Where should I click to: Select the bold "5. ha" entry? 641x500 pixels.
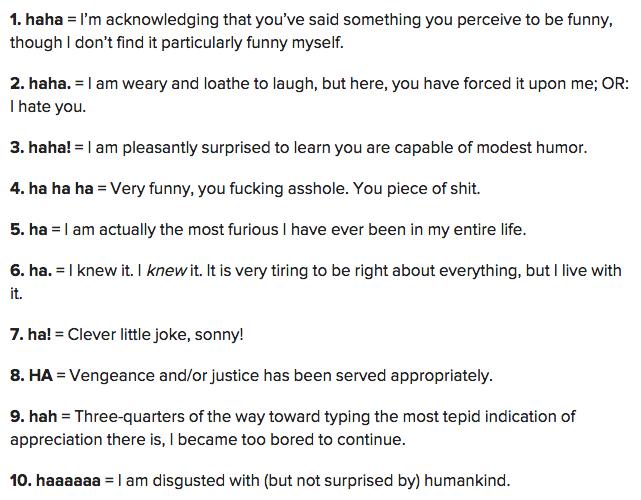(29, 229)
